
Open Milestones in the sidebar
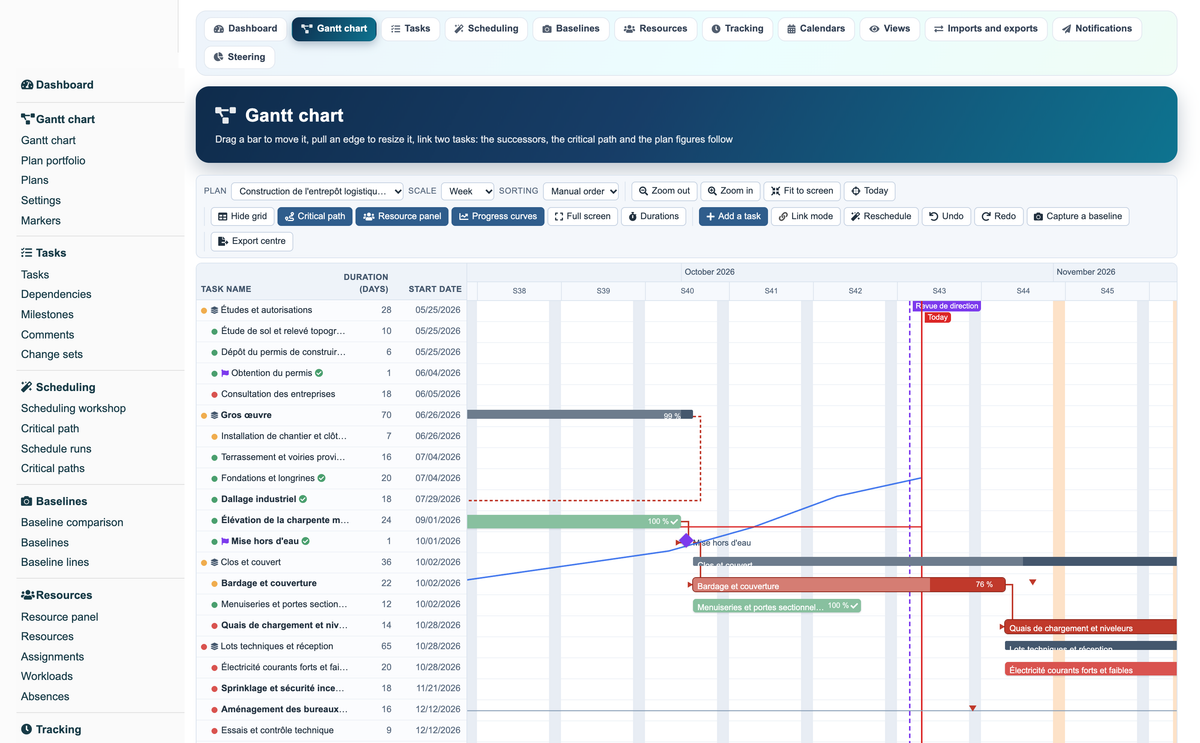click(47, 315)
